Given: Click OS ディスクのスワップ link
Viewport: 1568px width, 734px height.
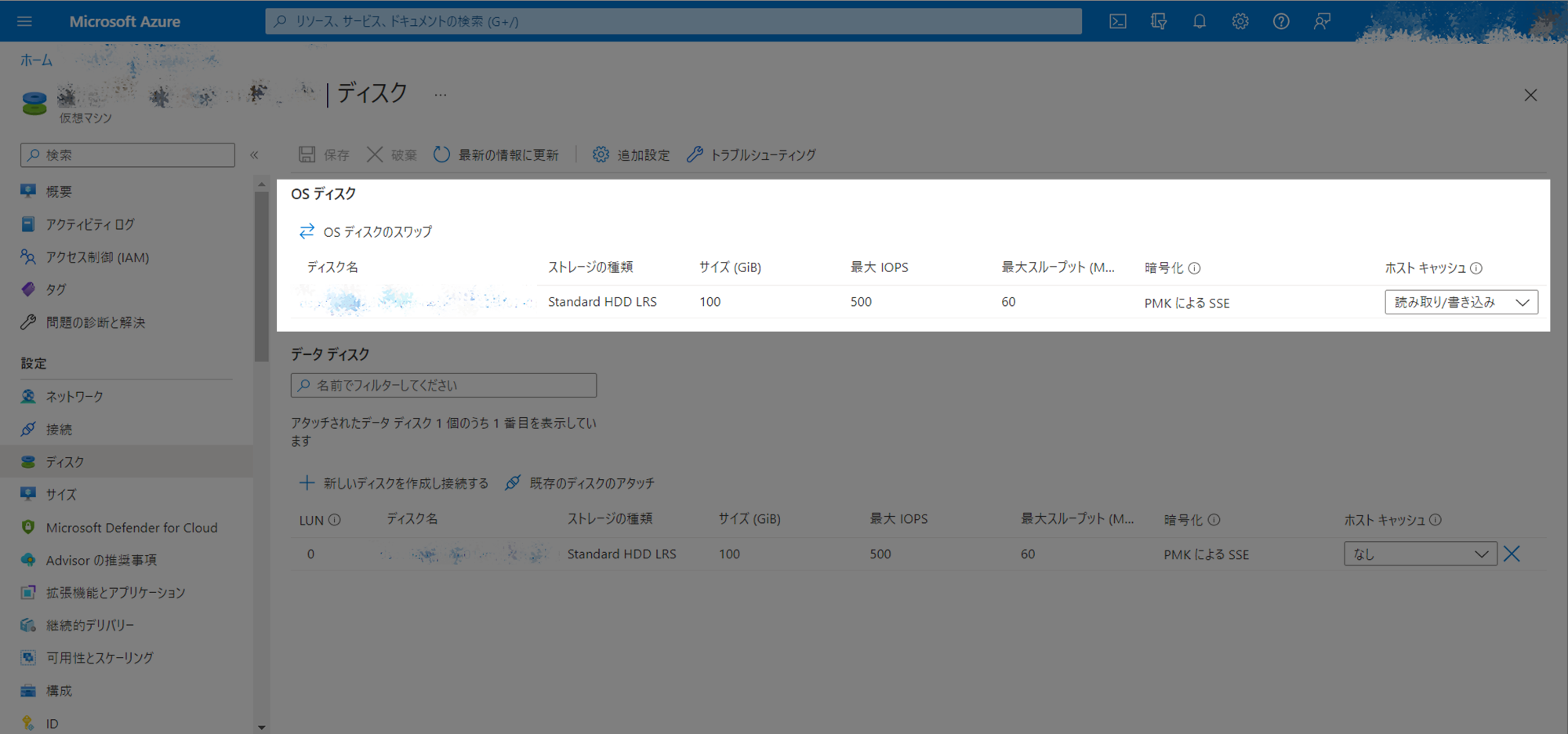Looking at the screenshot, I should tap(365, 231).
